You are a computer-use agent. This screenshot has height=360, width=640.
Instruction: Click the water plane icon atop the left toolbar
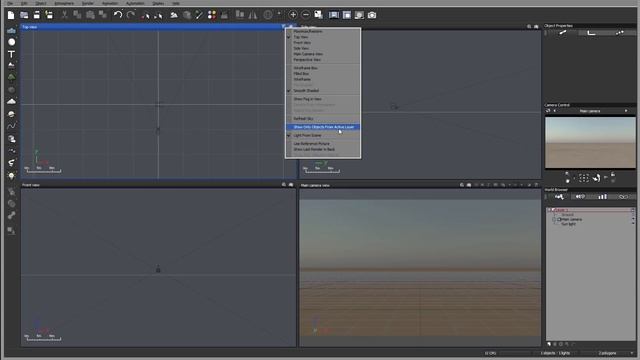11,31
